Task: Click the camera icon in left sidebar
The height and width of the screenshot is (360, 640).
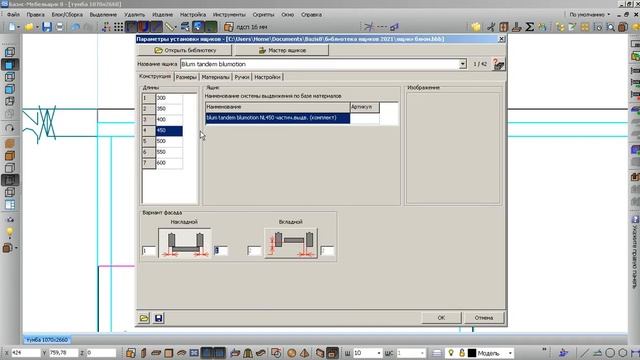Action: click(x=10, y=220)
